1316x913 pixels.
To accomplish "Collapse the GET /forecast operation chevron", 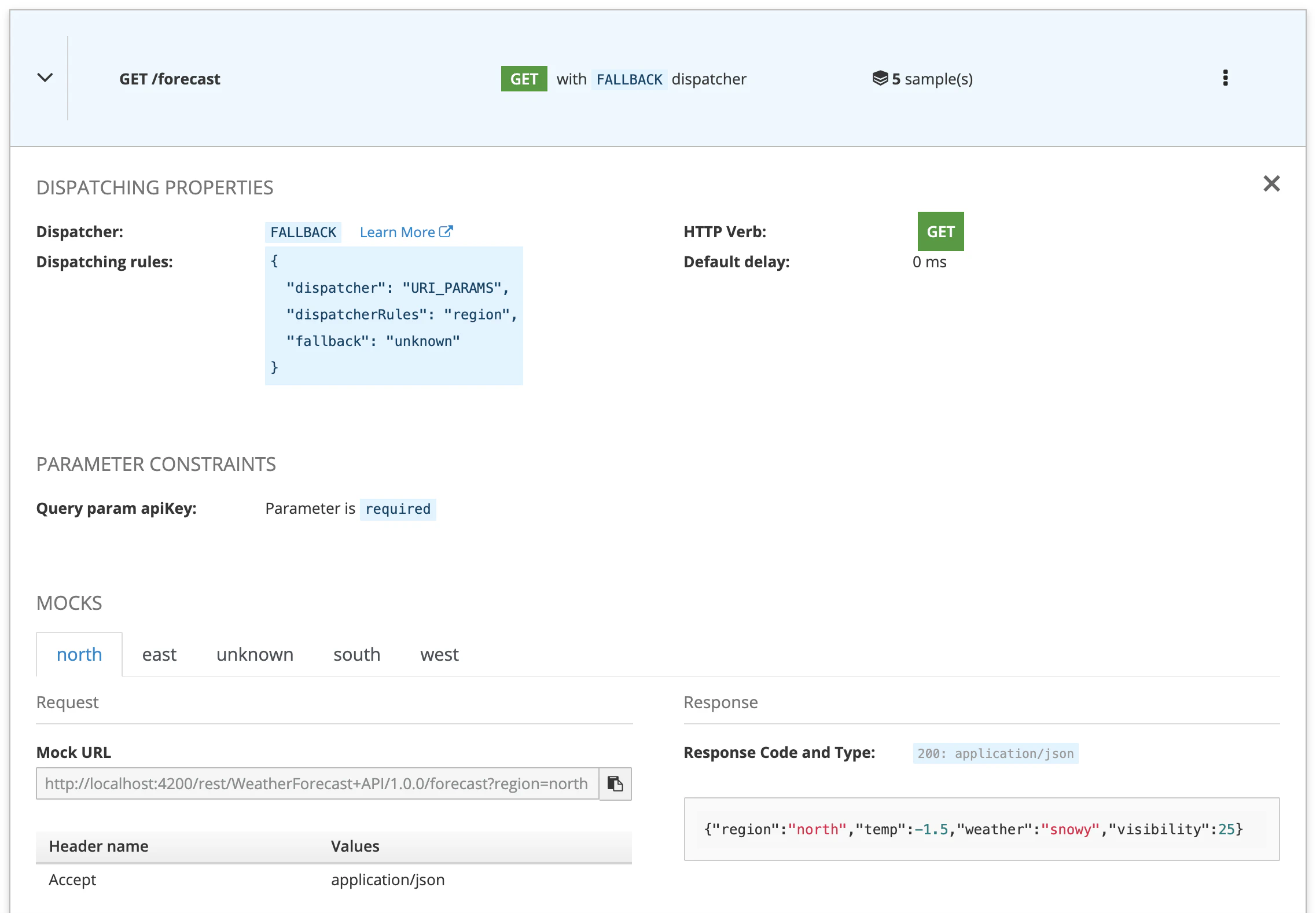I will (45, 78).
